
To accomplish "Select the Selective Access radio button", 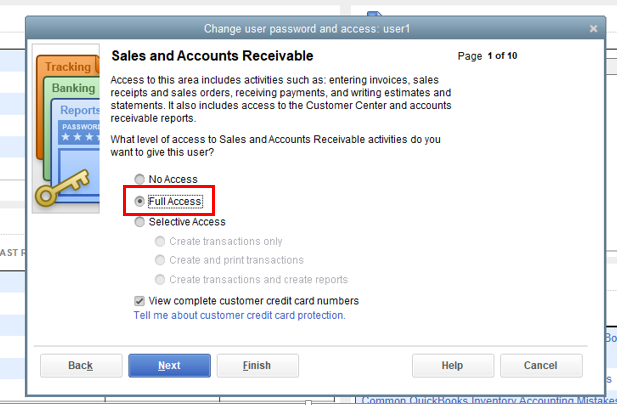I will (140, 222).
